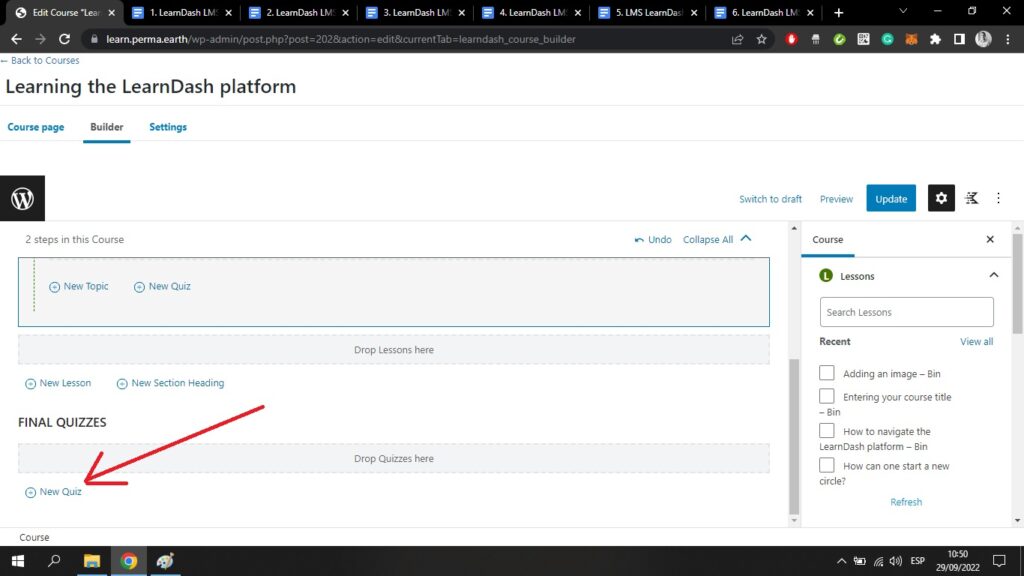Image resolution: width=1024 pixels, height=576 pixels.
Task: Bookmark this page with the star icon
Action: 761,39
